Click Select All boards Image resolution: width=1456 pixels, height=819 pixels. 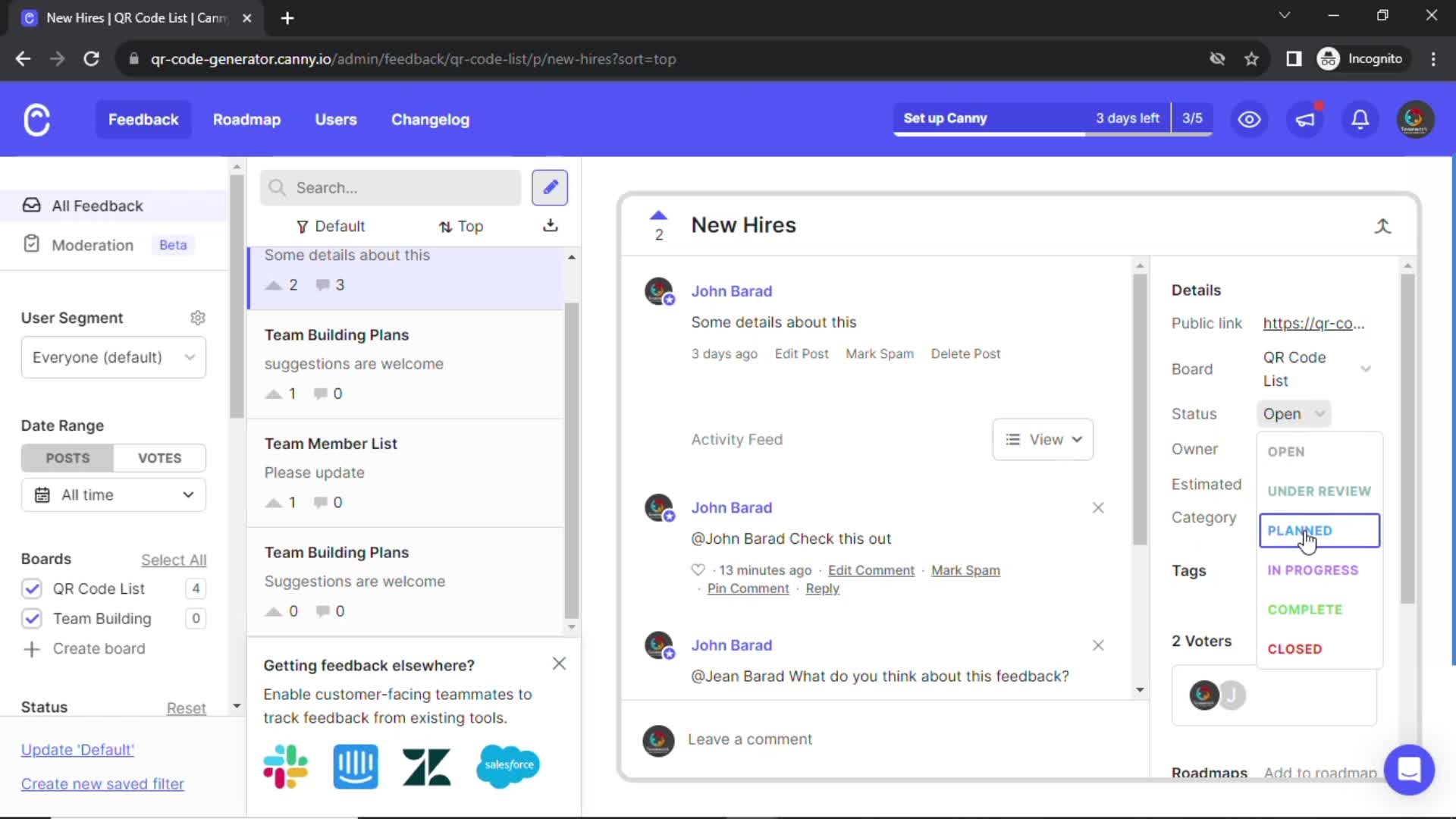(174, 560)
